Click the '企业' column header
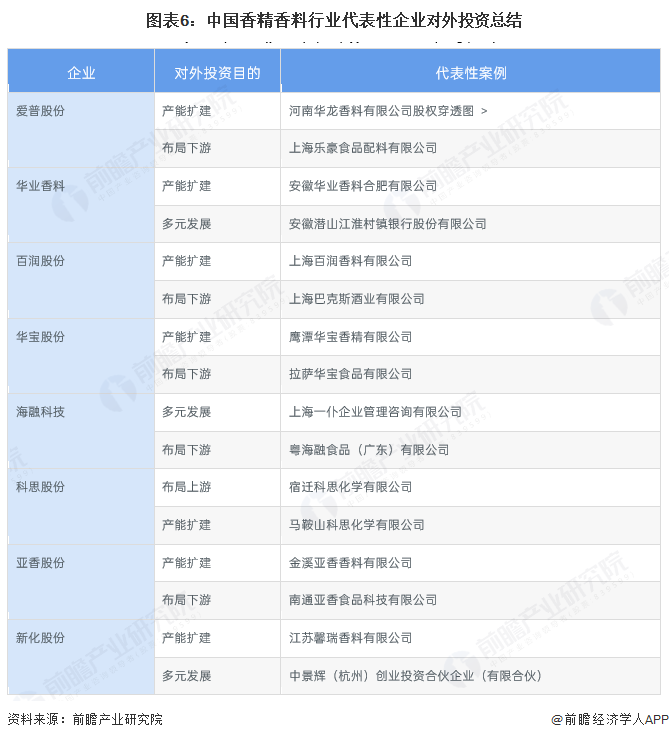Screen dimensions: 669x740 tap(81, 72)
